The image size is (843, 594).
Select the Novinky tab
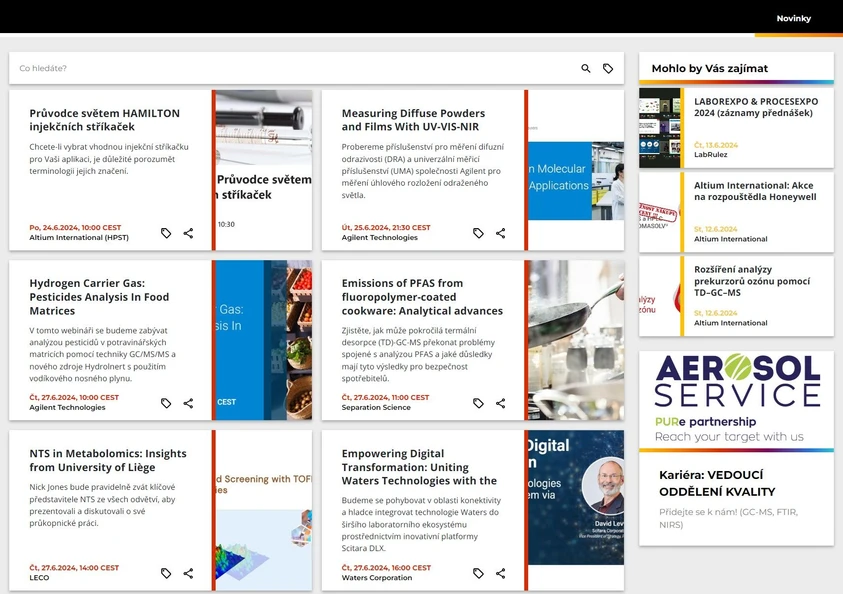[x=793, y=18]
